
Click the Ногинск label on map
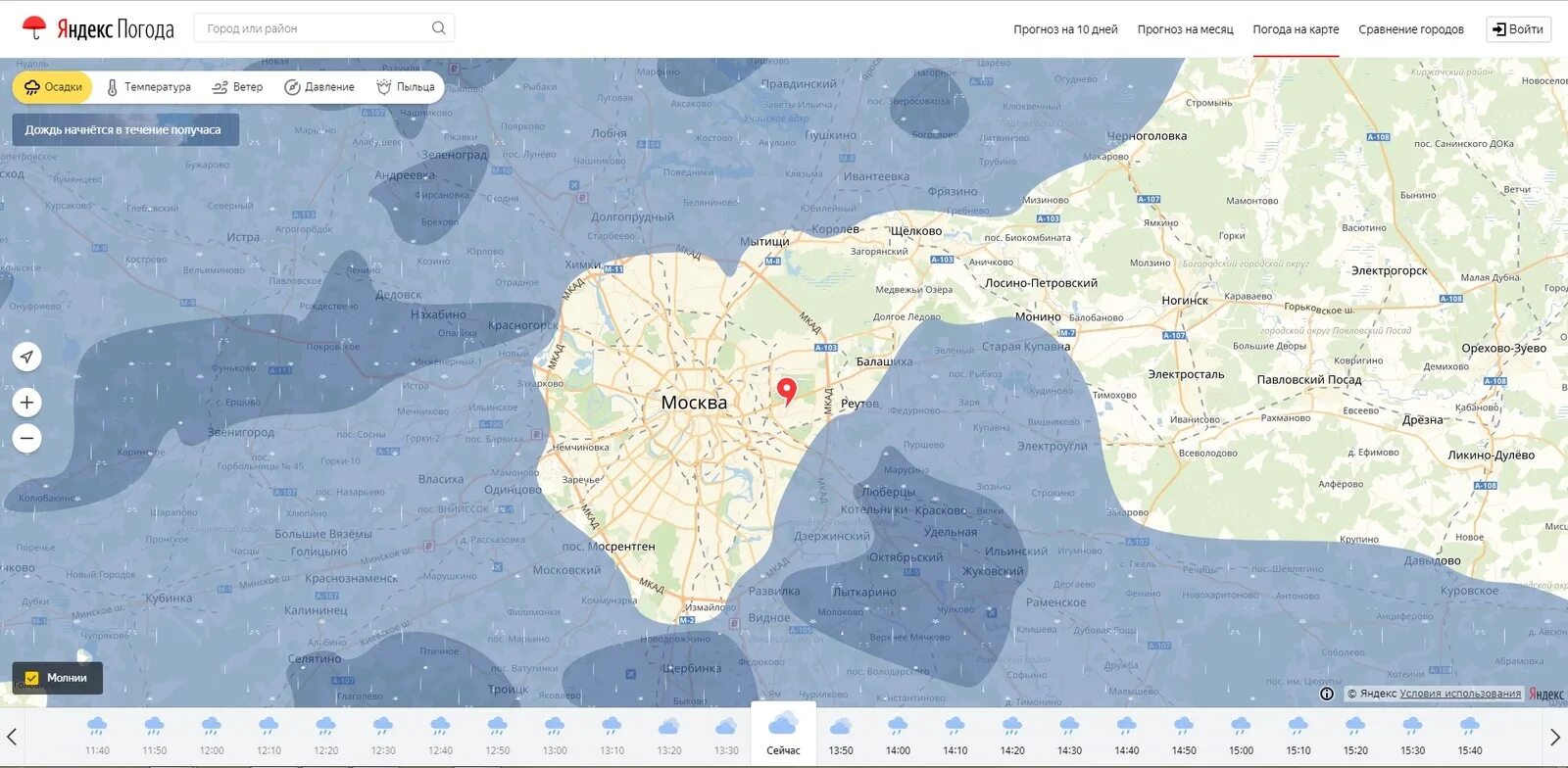coord(1185,301)
